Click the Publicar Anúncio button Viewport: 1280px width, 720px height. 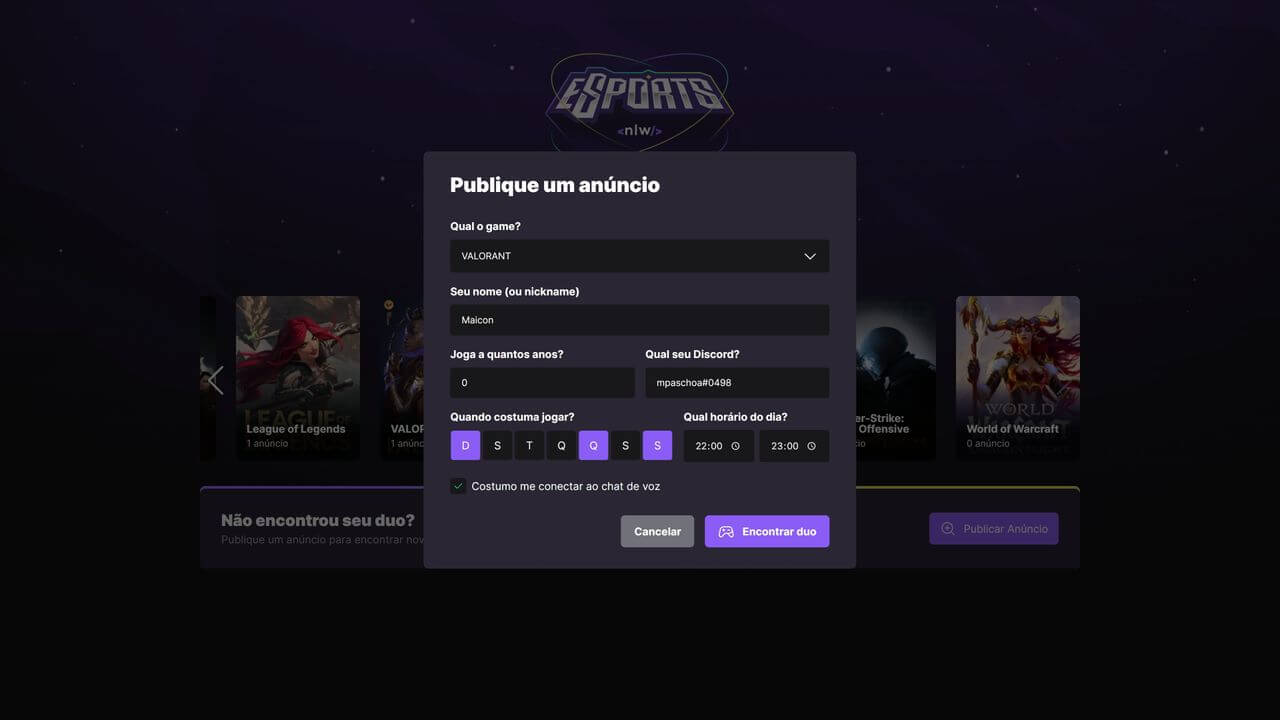pos(994,529)
